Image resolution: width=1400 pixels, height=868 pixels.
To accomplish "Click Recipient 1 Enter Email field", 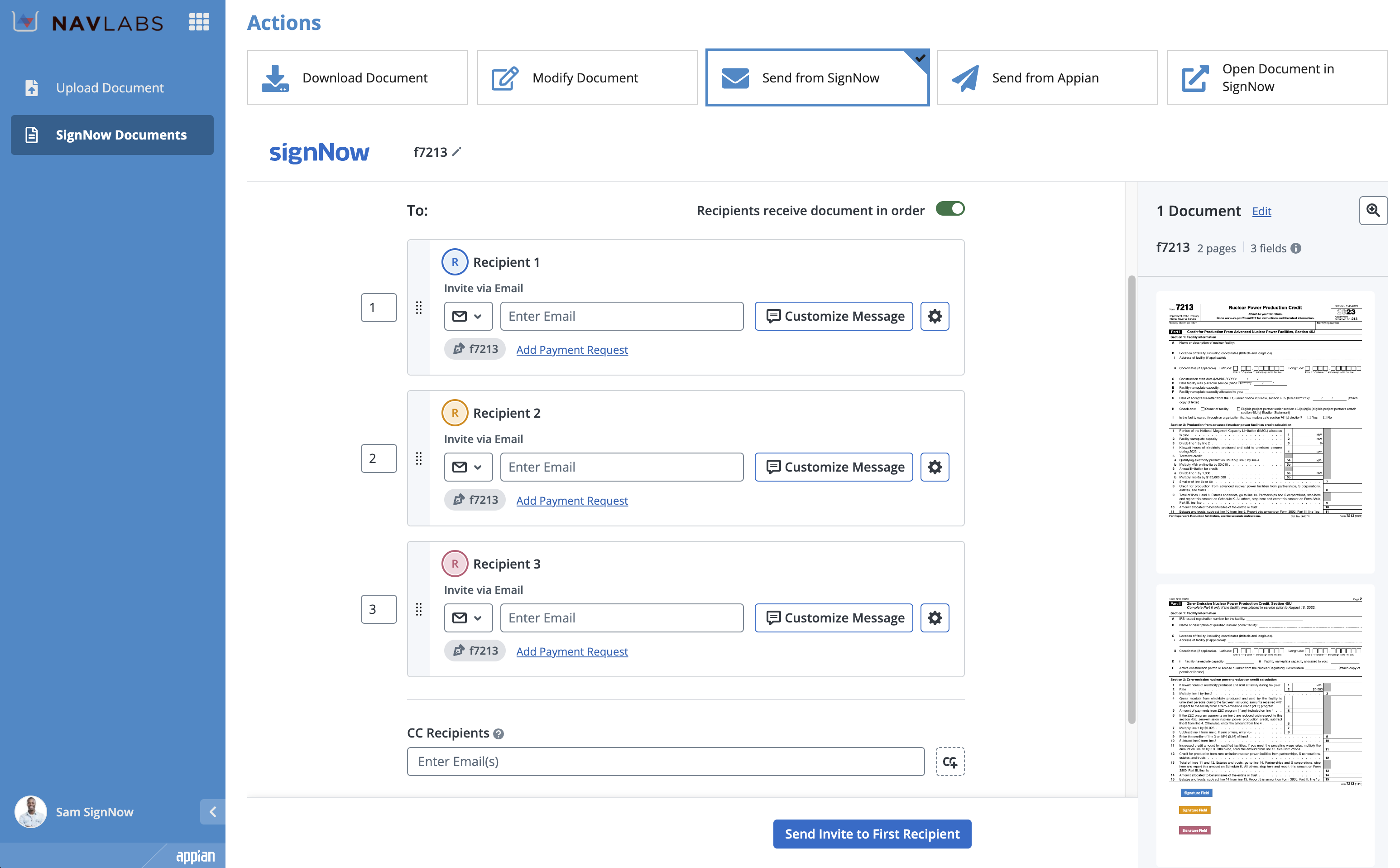I will [621, 316].
